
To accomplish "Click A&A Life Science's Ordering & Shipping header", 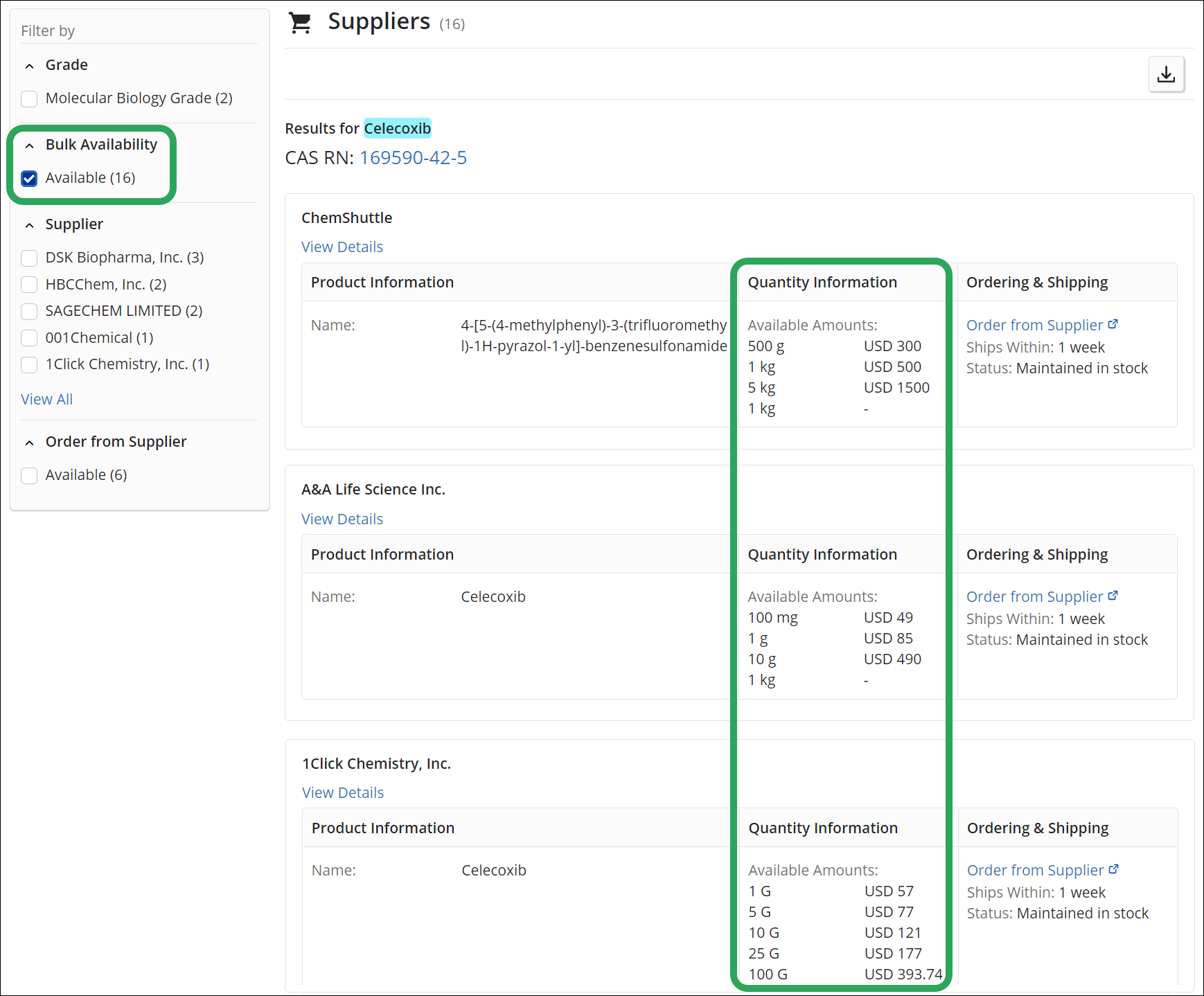I will click(1037, 554).
